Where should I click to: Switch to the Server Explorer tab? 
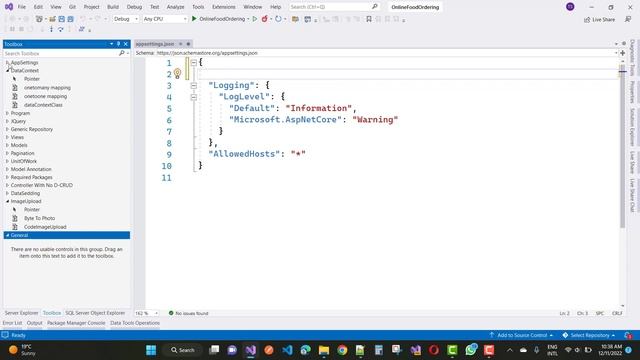21,313
